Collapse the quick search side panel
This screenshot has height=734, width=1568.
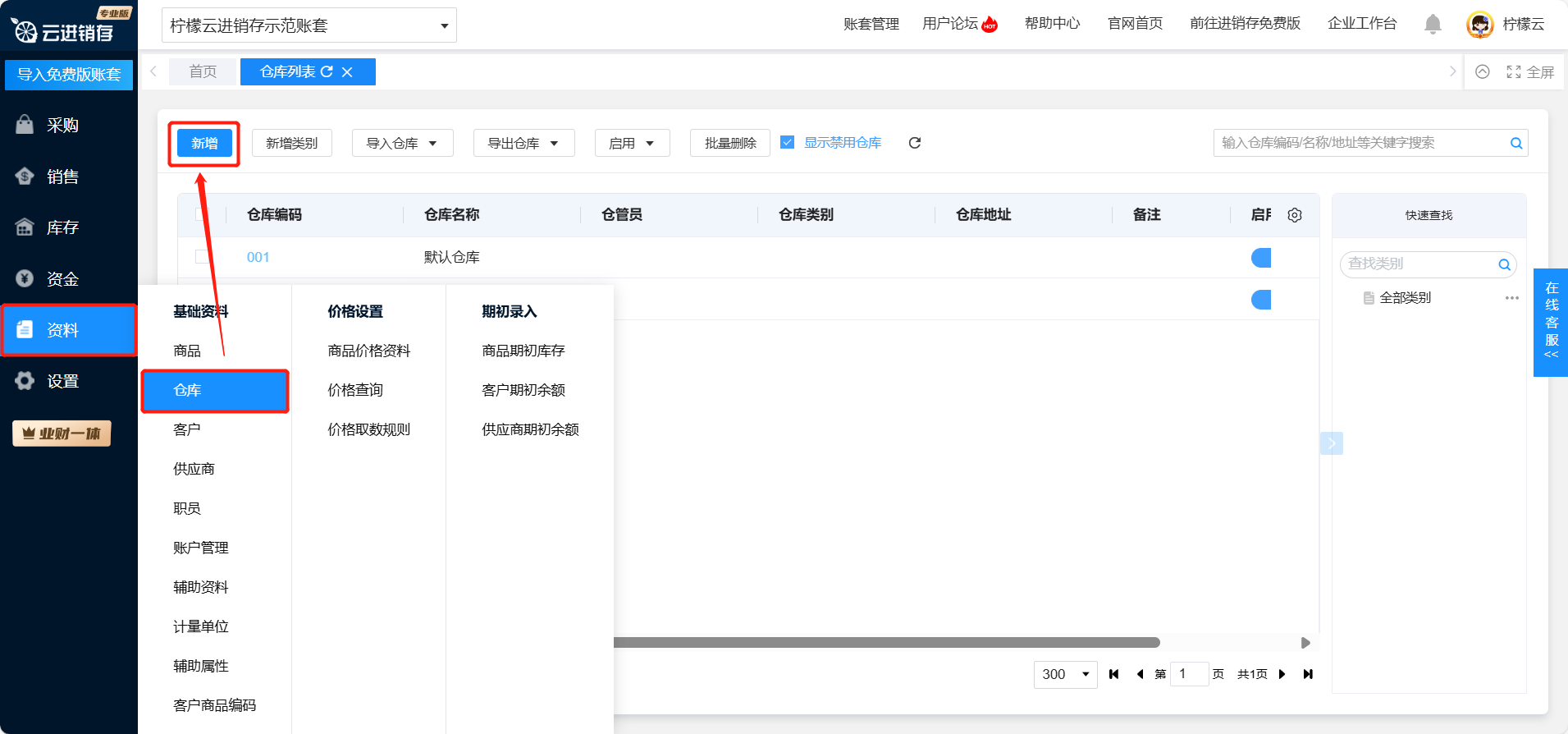(x=1332, y=444)
